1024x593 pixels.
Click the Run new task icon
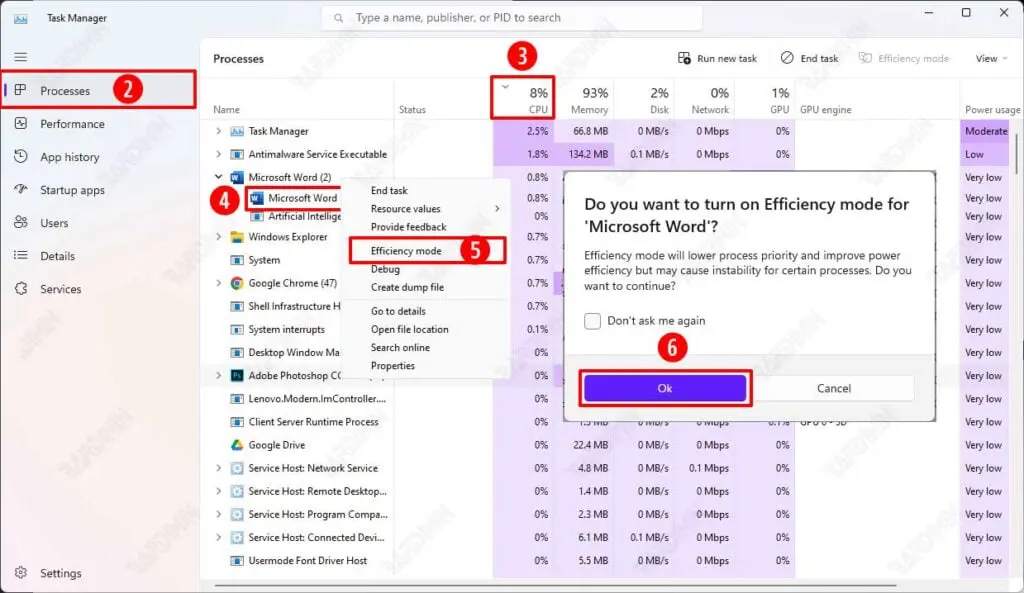684,58
